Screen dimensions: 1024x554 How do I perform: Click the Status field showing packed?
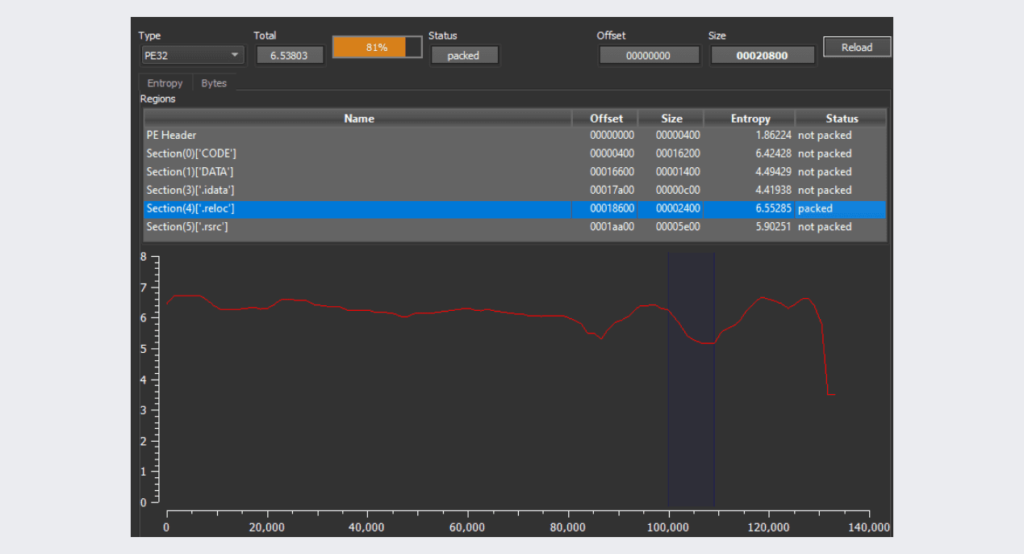coord(464,56)
